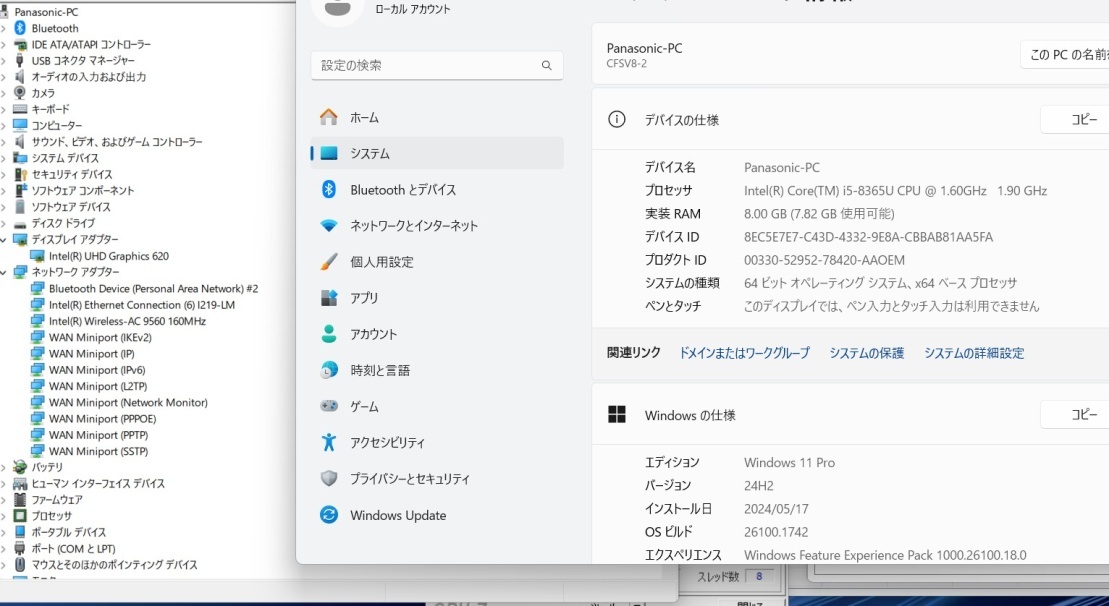1109x606 pixels.
Task: Copy device specs with デバイスの仕様 コピー button
Action: pos(1074,120)
